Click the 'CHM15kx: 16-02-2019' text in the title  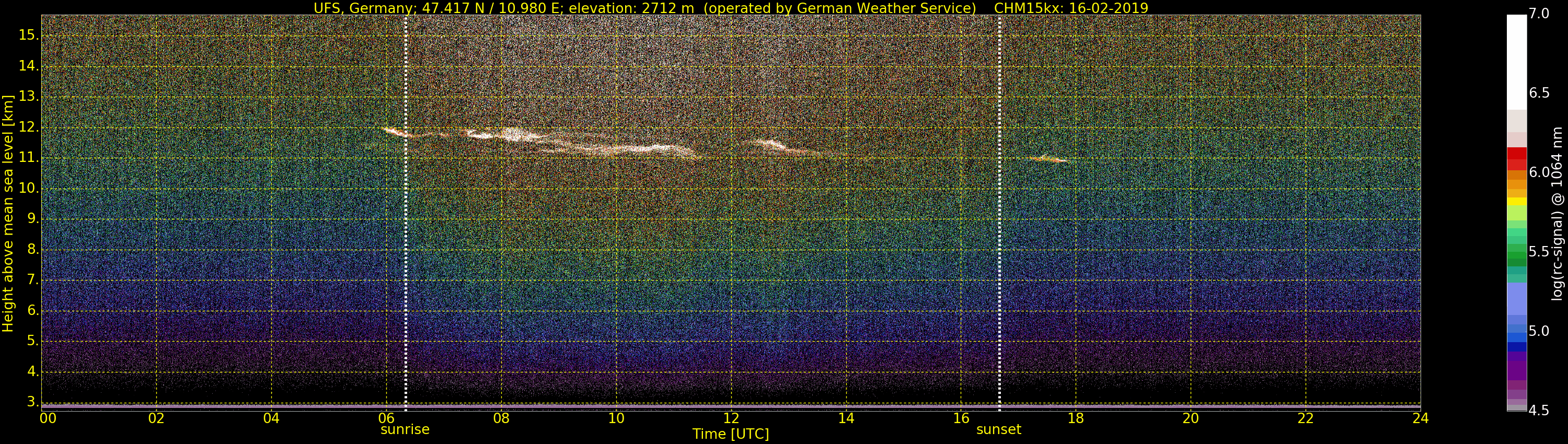(1071, 8)
